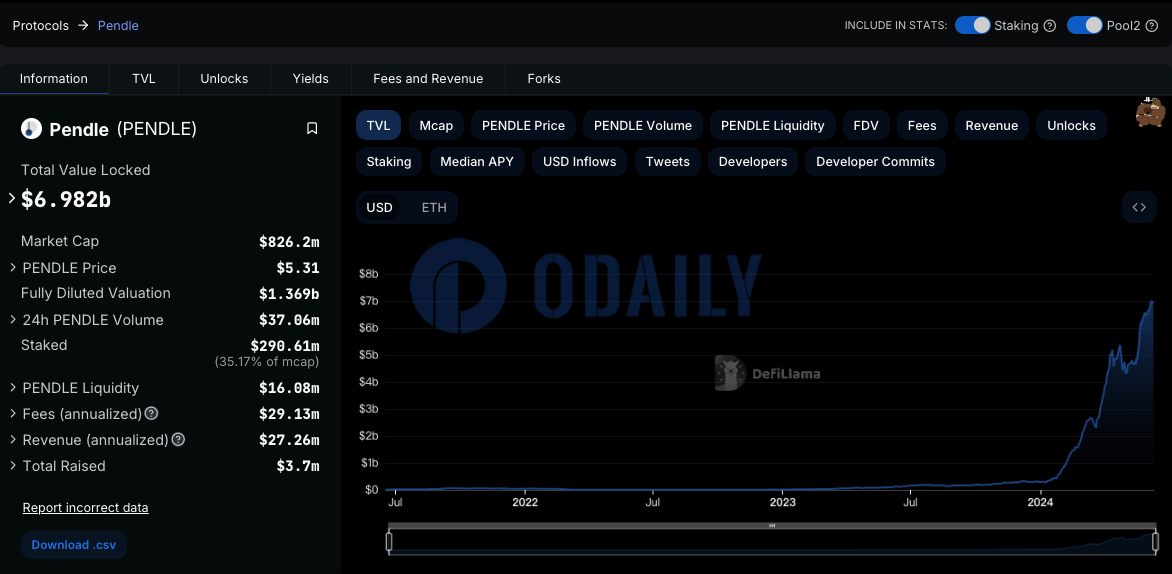Image resolution: width=1172 pixels, height=574 pixels.
Task: Toggle PENDLE Volume chart metric
Action: point(643,126)
